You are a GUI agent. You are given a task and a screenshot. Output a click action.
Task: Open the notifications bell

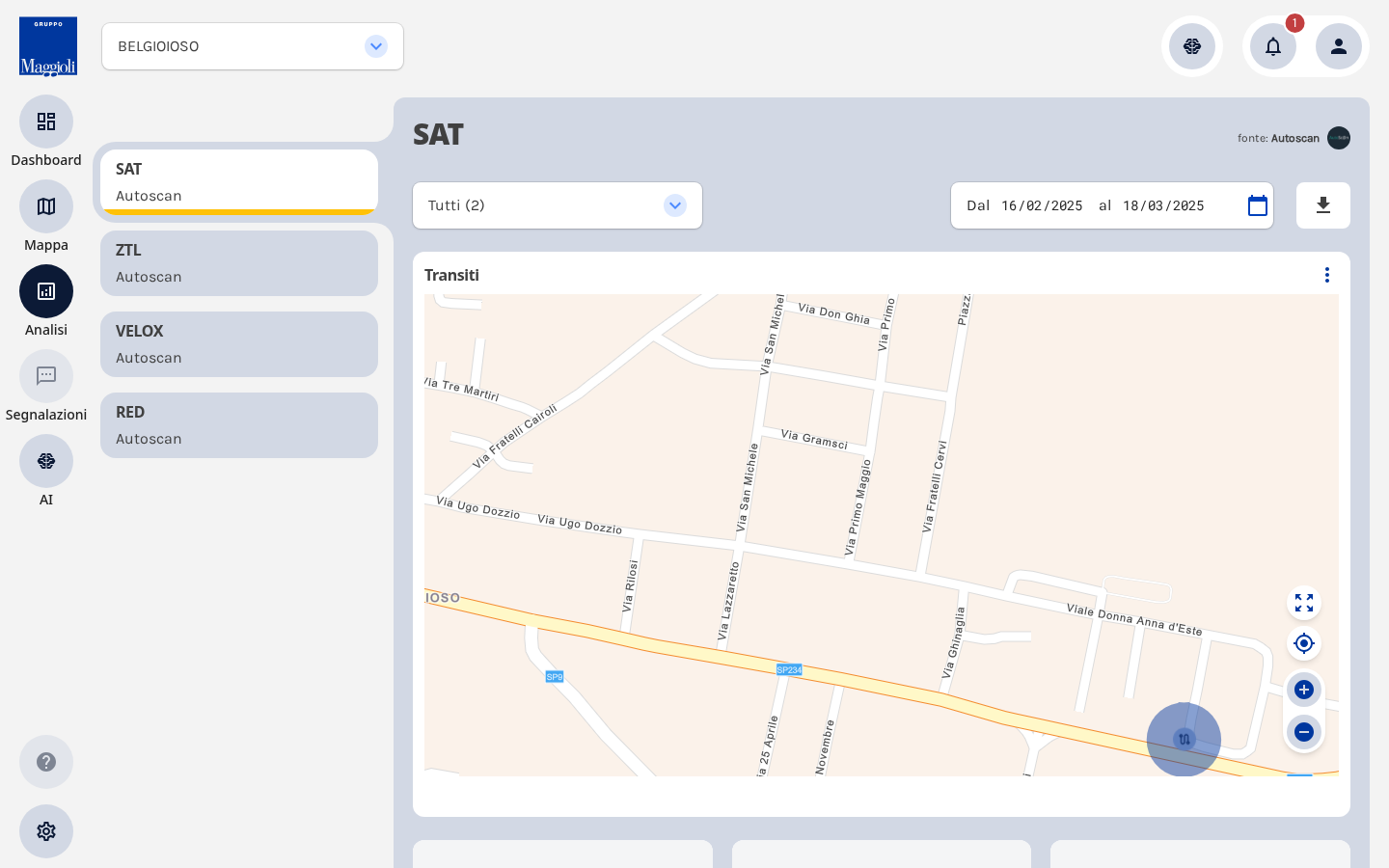1273,46
